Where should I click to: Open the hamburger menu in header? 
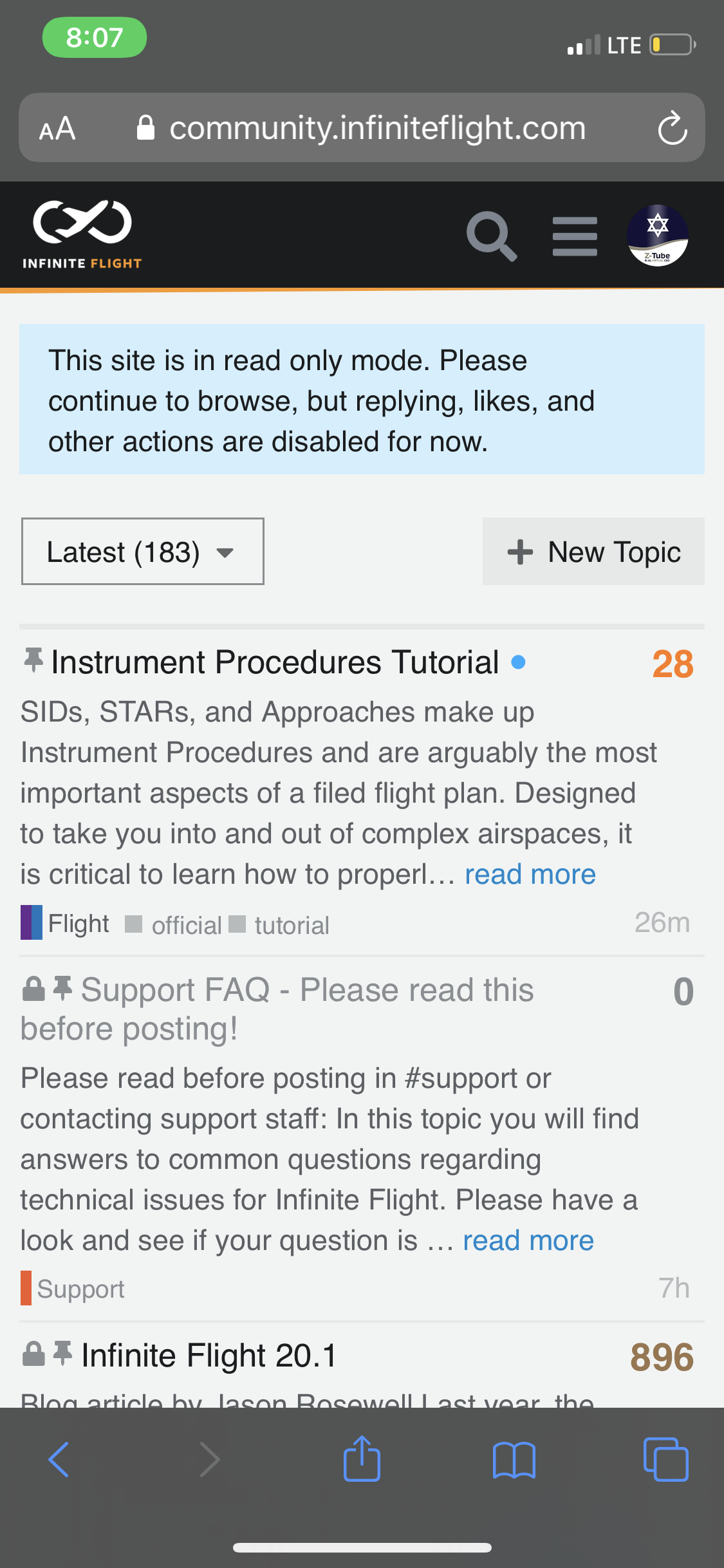click(575, 236)
